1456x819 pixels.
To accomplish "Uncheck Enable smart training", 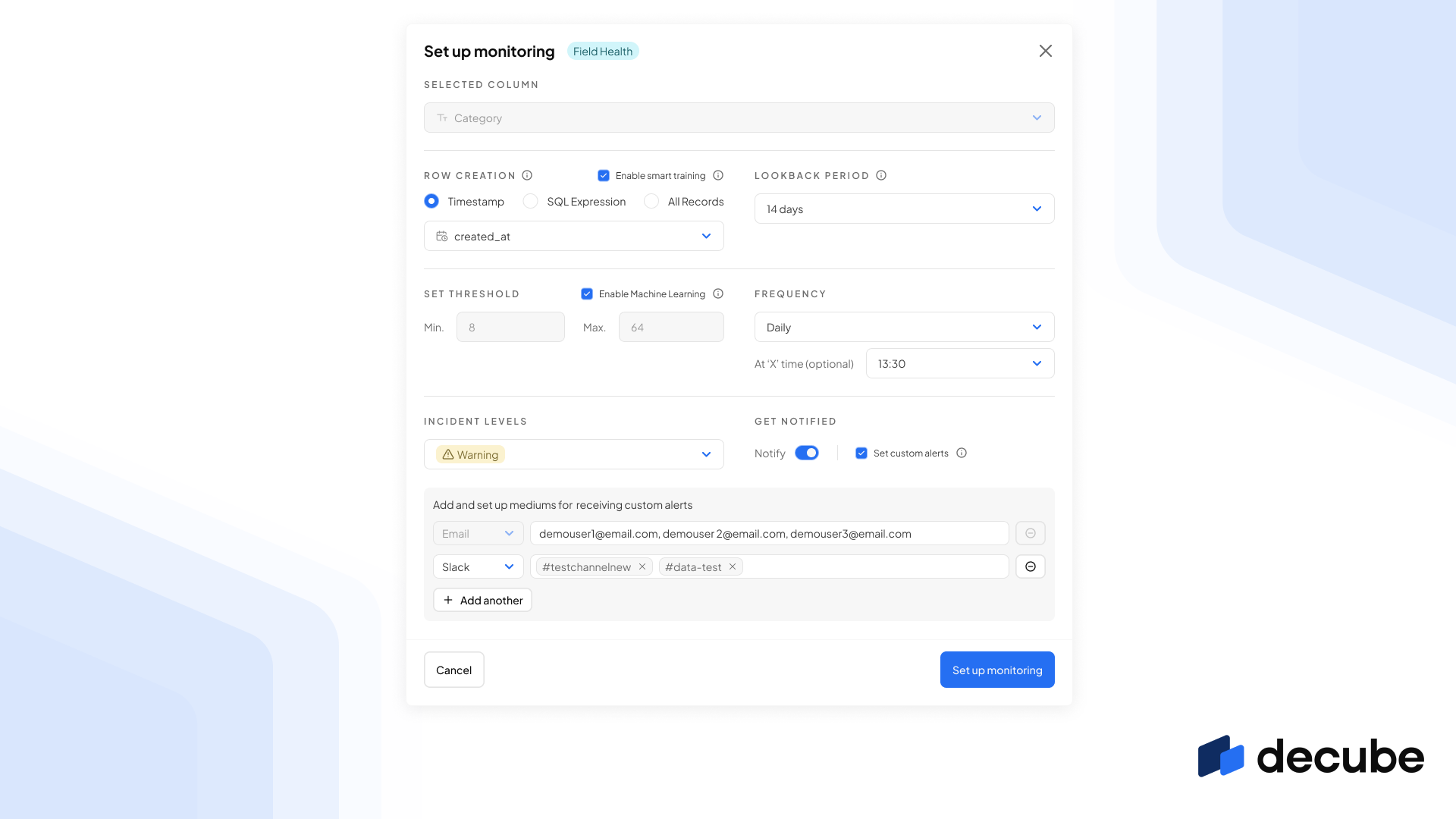I will (604, 175).
